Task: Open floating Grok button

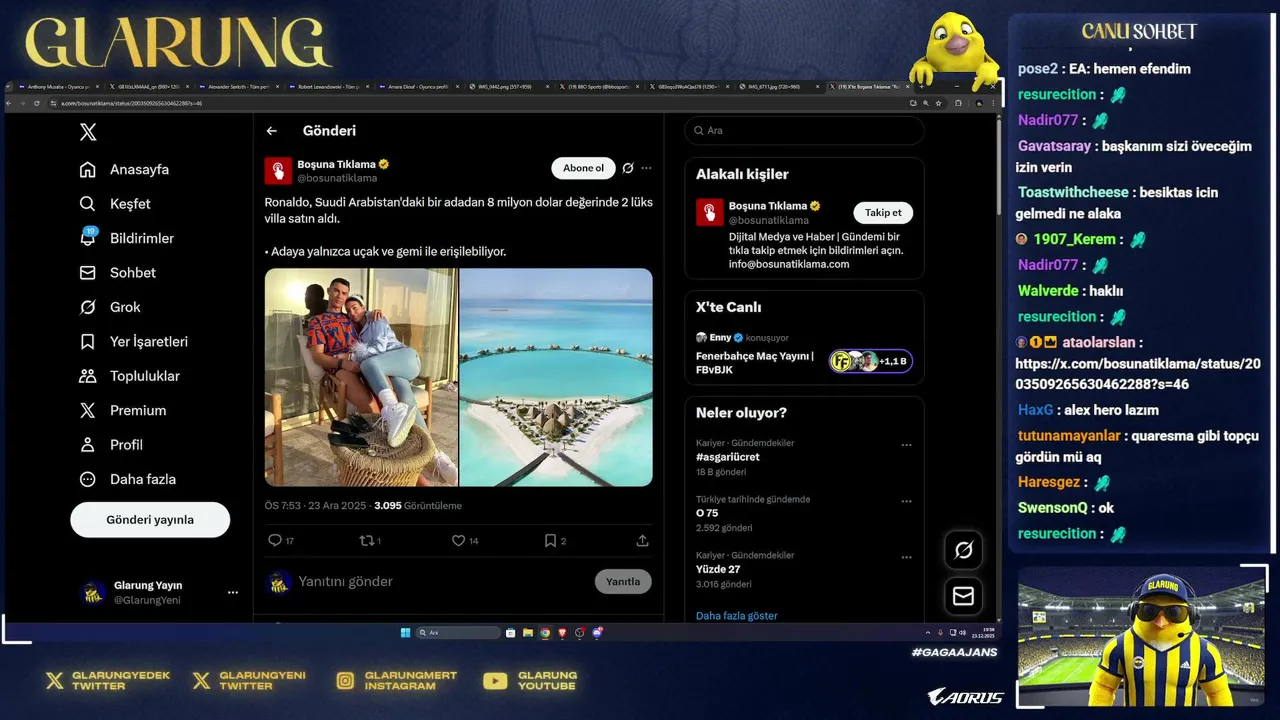Action: (x=964, y=550)
